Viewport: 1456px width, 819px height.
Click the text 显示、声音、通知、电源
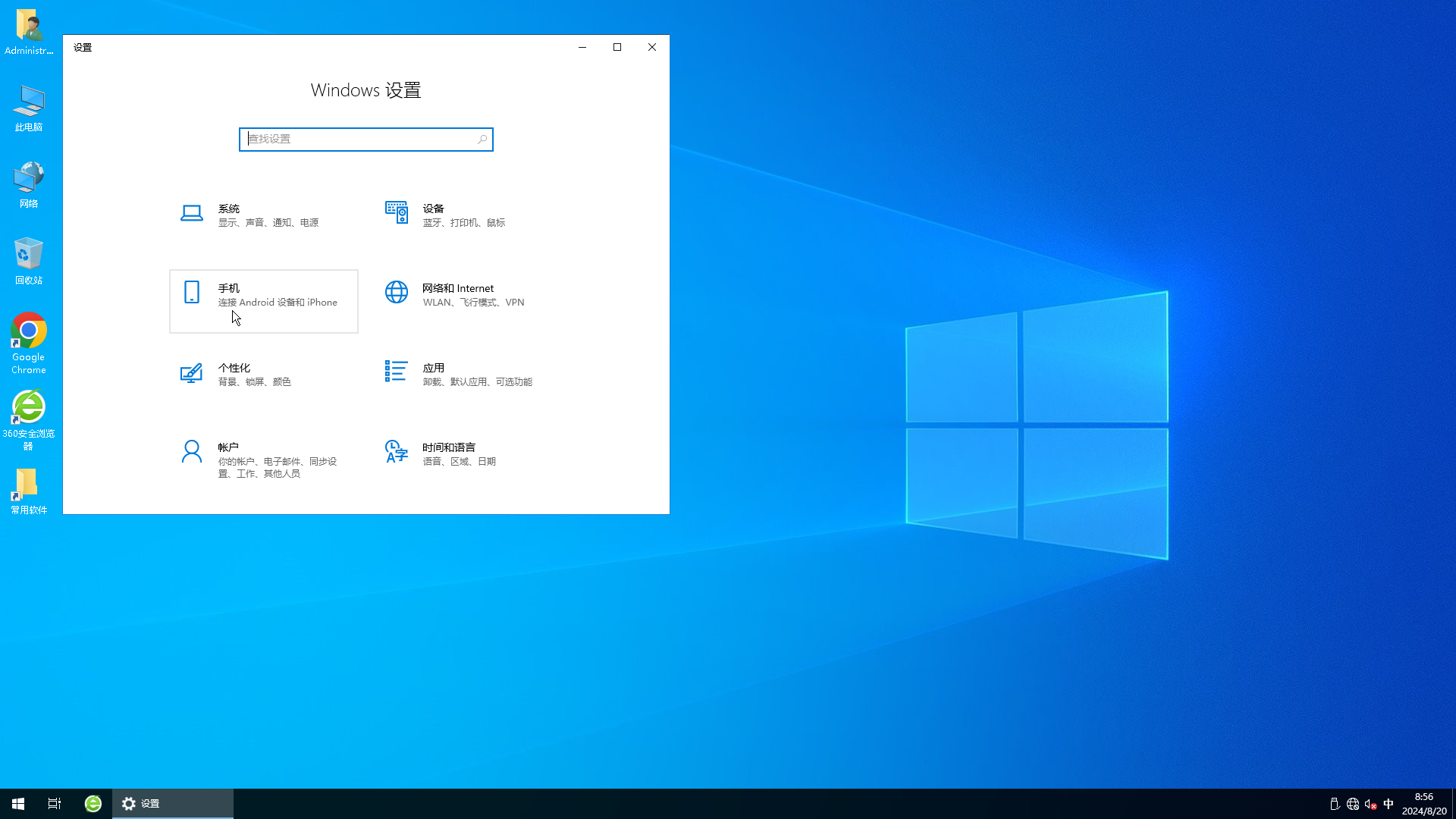tap(268, 223)
